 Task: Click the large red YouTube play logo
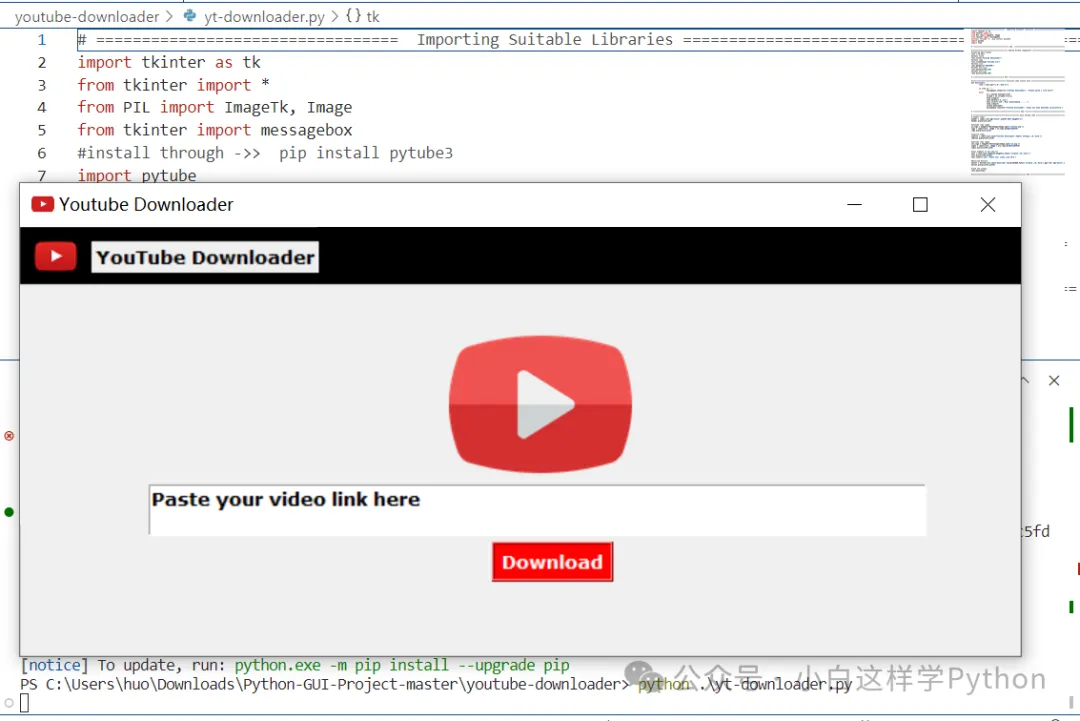click(x=540, y=404)
